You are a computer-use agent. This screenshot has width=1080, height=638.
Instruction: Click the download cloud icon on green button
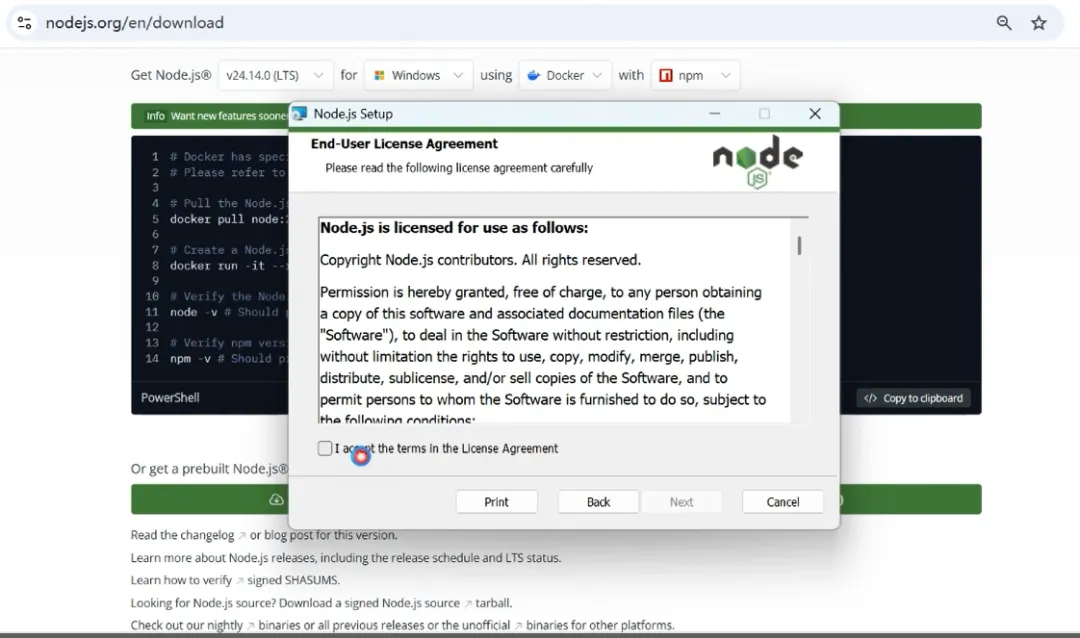pos(276,500)
